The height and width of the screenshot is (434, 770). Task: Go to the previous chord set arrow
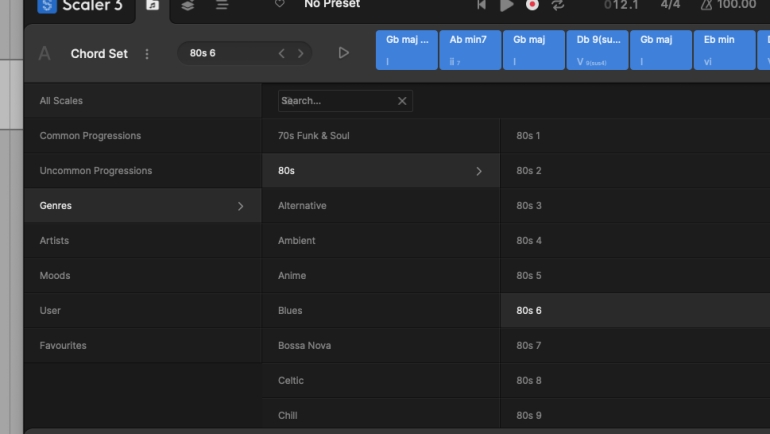(282, 53)
